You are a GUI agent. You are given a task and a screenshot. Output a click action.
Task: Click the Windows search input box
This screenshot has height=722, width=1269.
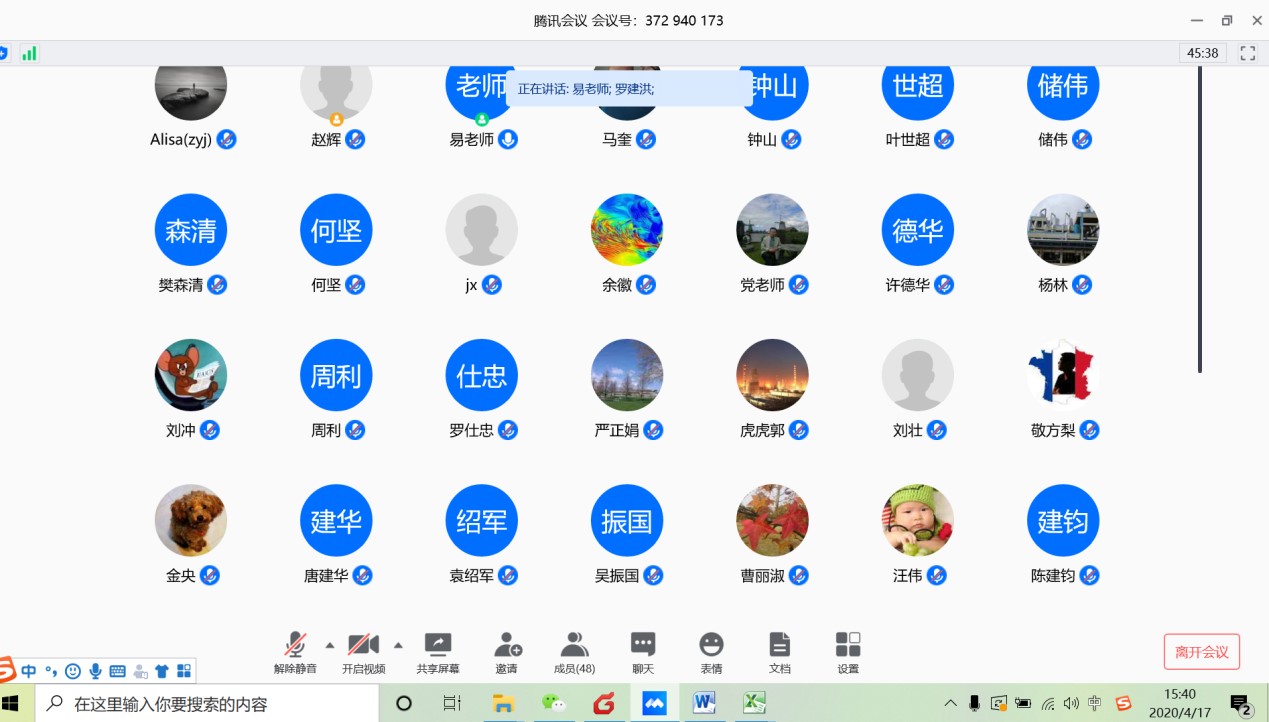click(x=210, y=703)
